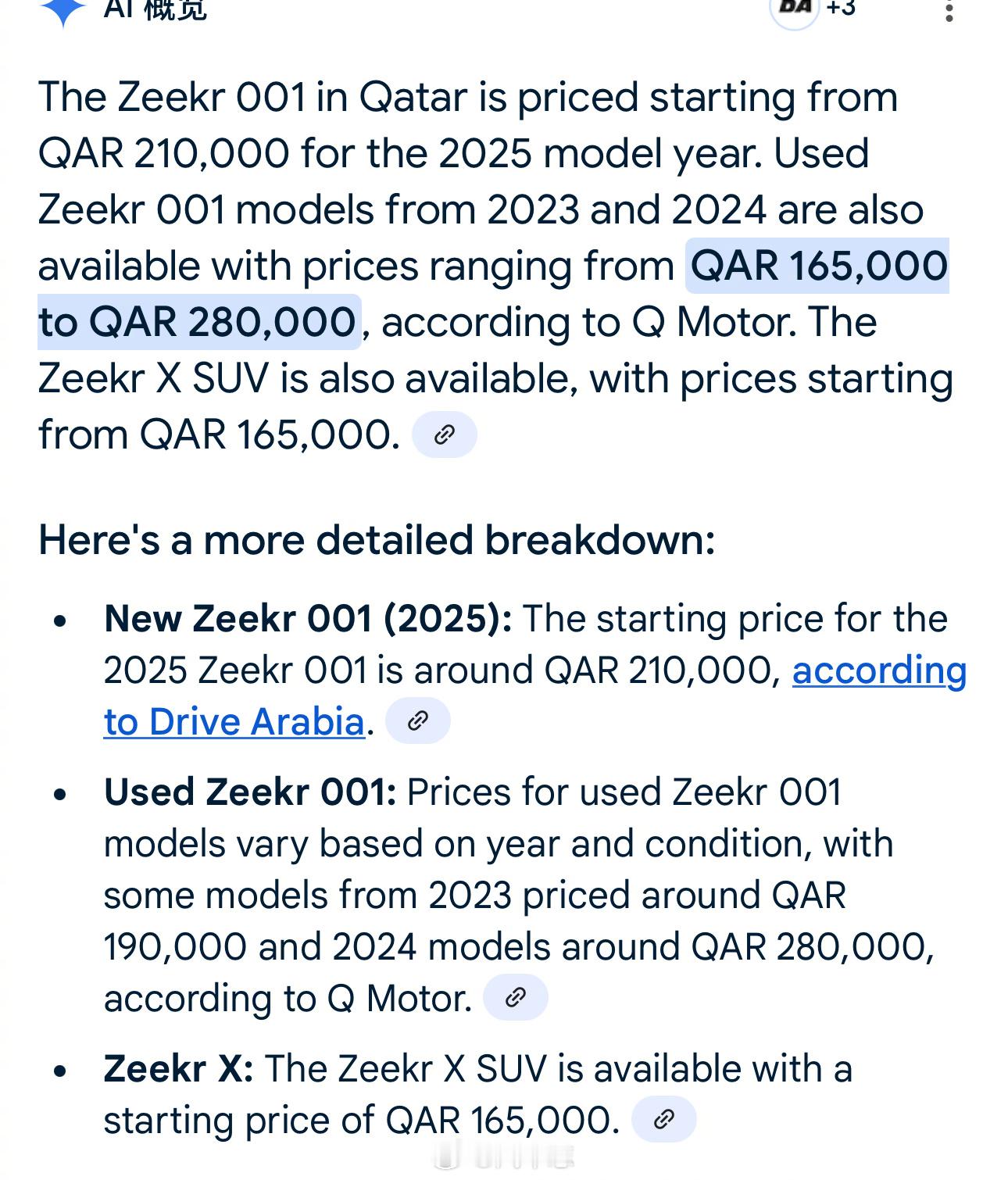
Task: Click the bold 'New Zeekr 001 (2025):' label
Action: click(308, 619)
